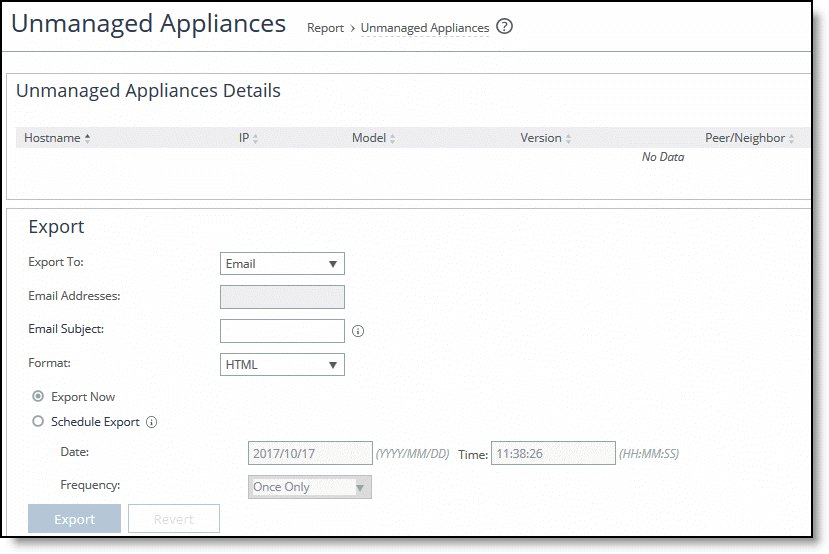
Task: Focus the Email Addresses field
Action: pos(282,297)
